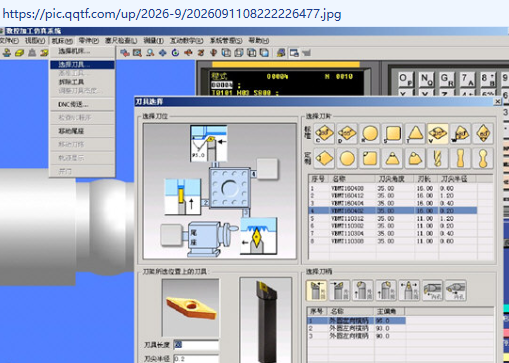This screenshot has height=363, width=509.
Task: Choose the custom square insert in second row
Action: 370,158
